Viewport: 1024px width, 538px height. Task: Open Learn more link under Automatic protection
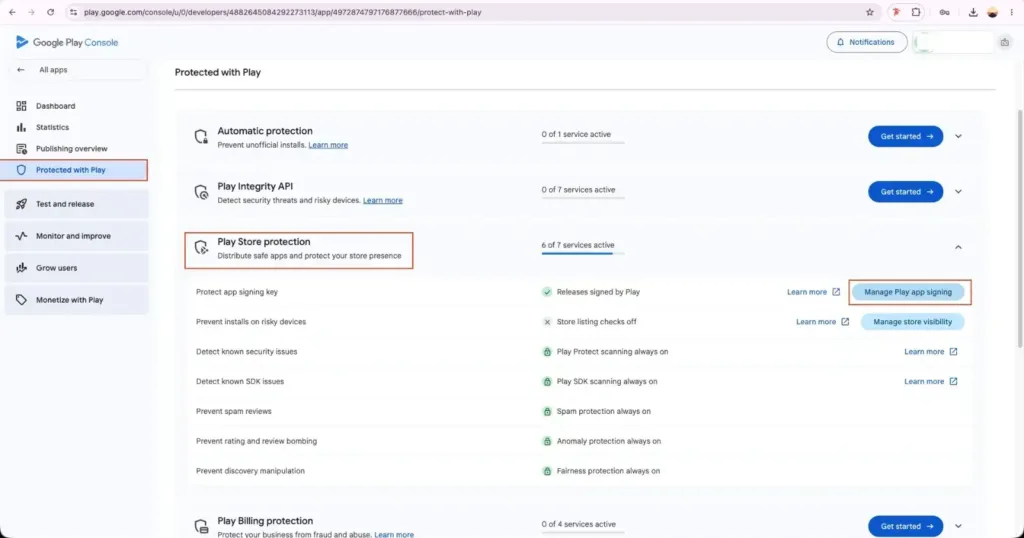coord(328,145)
